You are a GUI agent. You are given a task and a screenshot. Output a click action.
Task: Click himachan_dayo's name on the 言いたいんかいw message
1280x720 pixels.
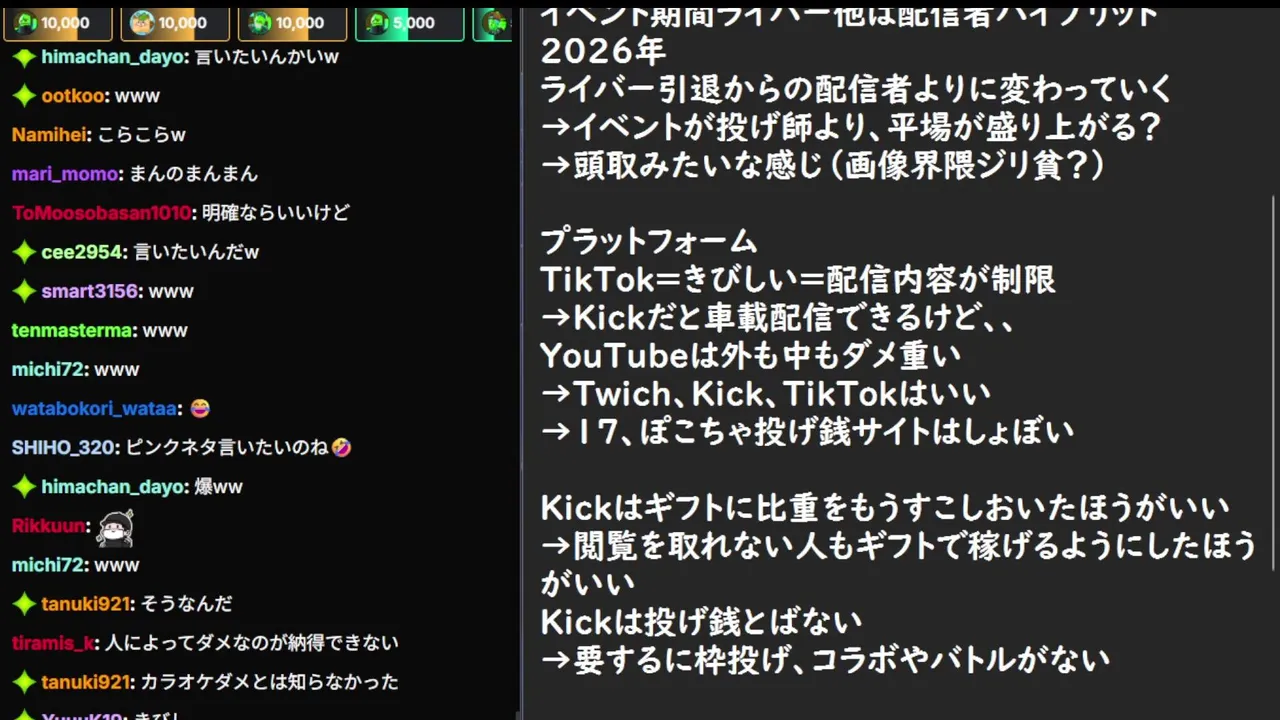point(114,57)
